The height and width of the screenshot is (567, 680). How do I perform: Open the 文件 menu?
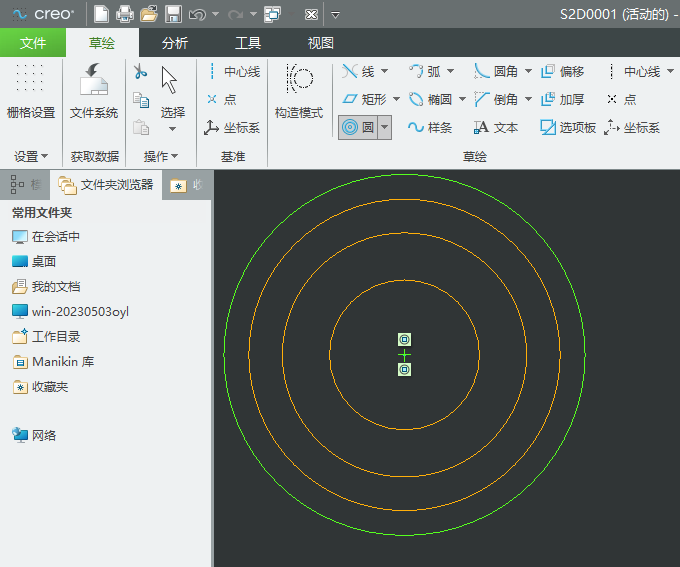pos(33,43)
